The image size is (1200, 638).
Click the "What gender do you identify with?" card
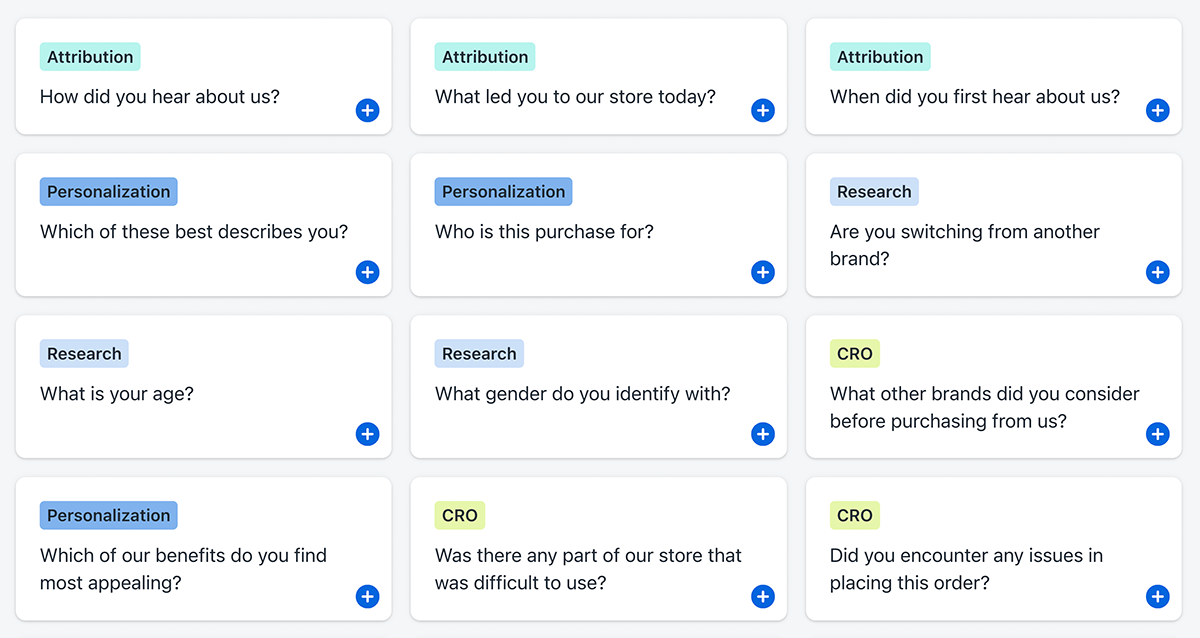click(x=598, y=387)
